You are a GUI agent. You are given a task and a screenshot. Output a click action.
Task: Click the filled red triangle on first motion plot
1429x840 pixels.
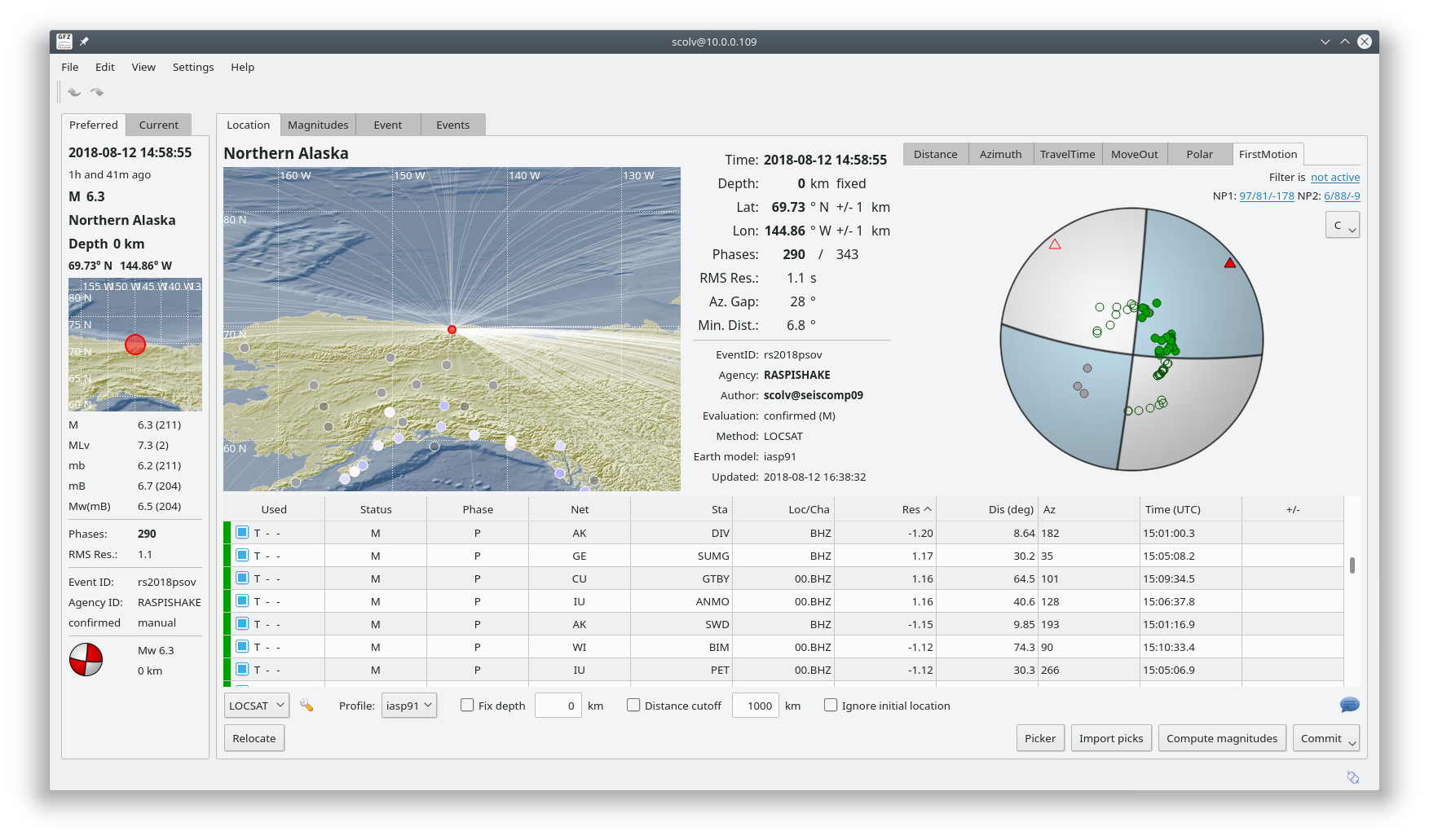pyautogui.click(x=1230, y=262)
